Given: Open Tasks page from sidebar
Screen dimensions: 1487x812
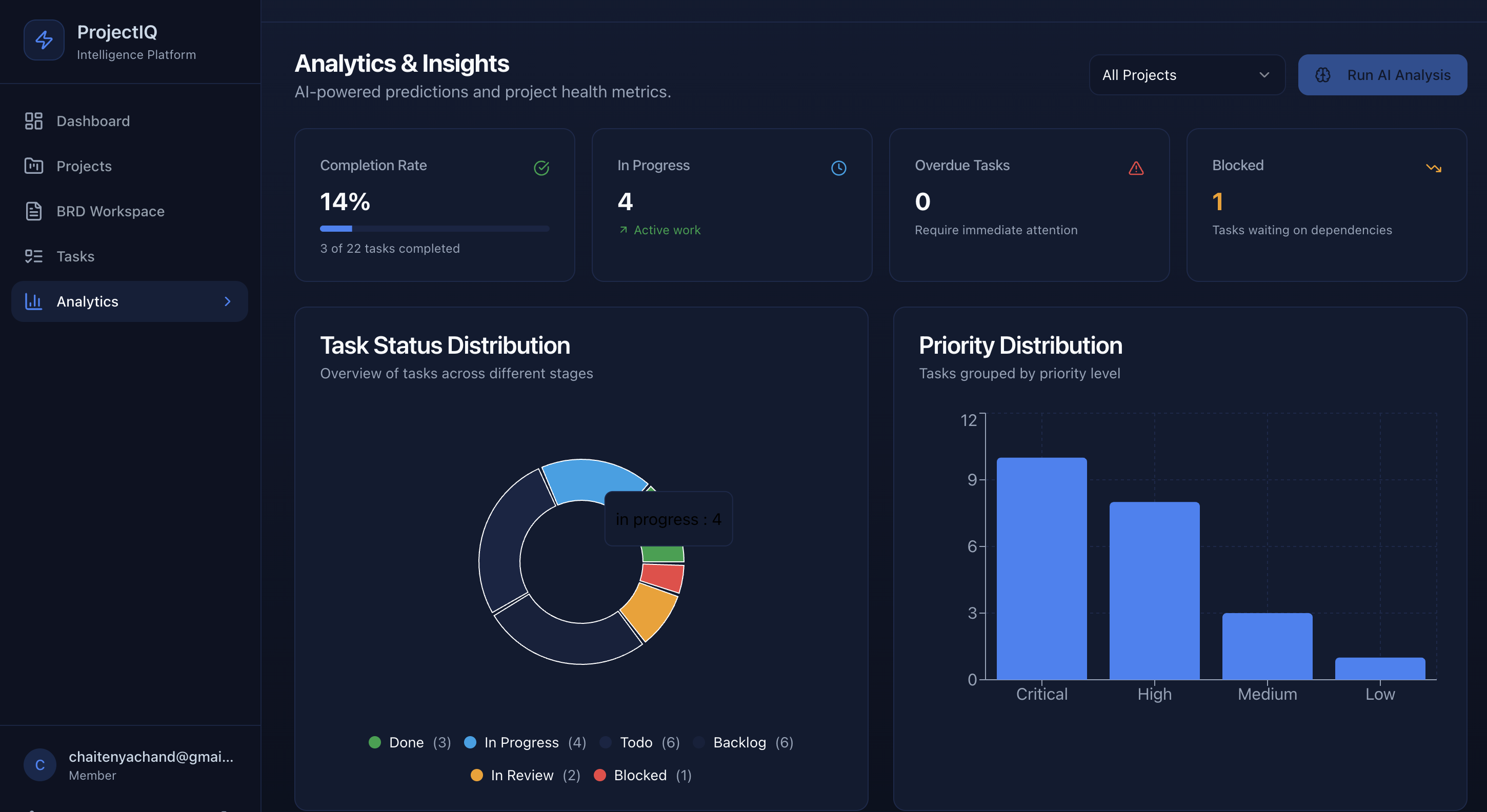Looking at the screenshot, I should (75, 256).
